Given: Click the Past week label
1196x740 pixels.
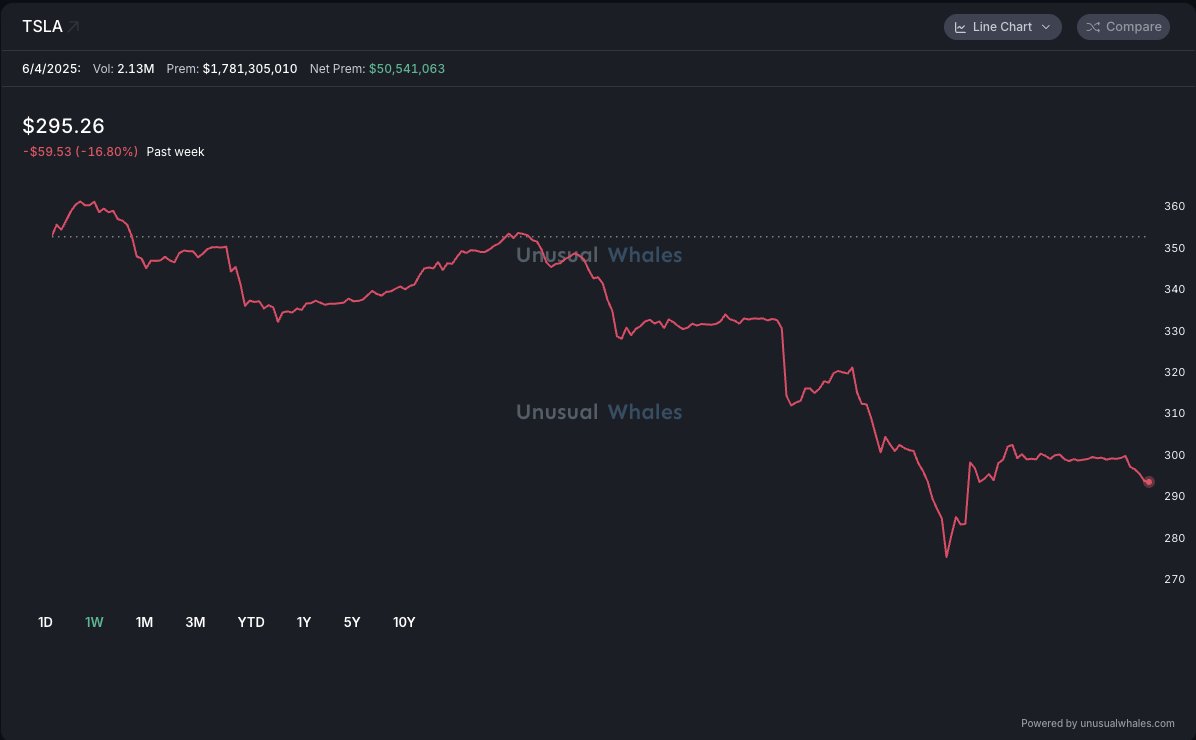Looking at the screenshot, I should [175, 152].
